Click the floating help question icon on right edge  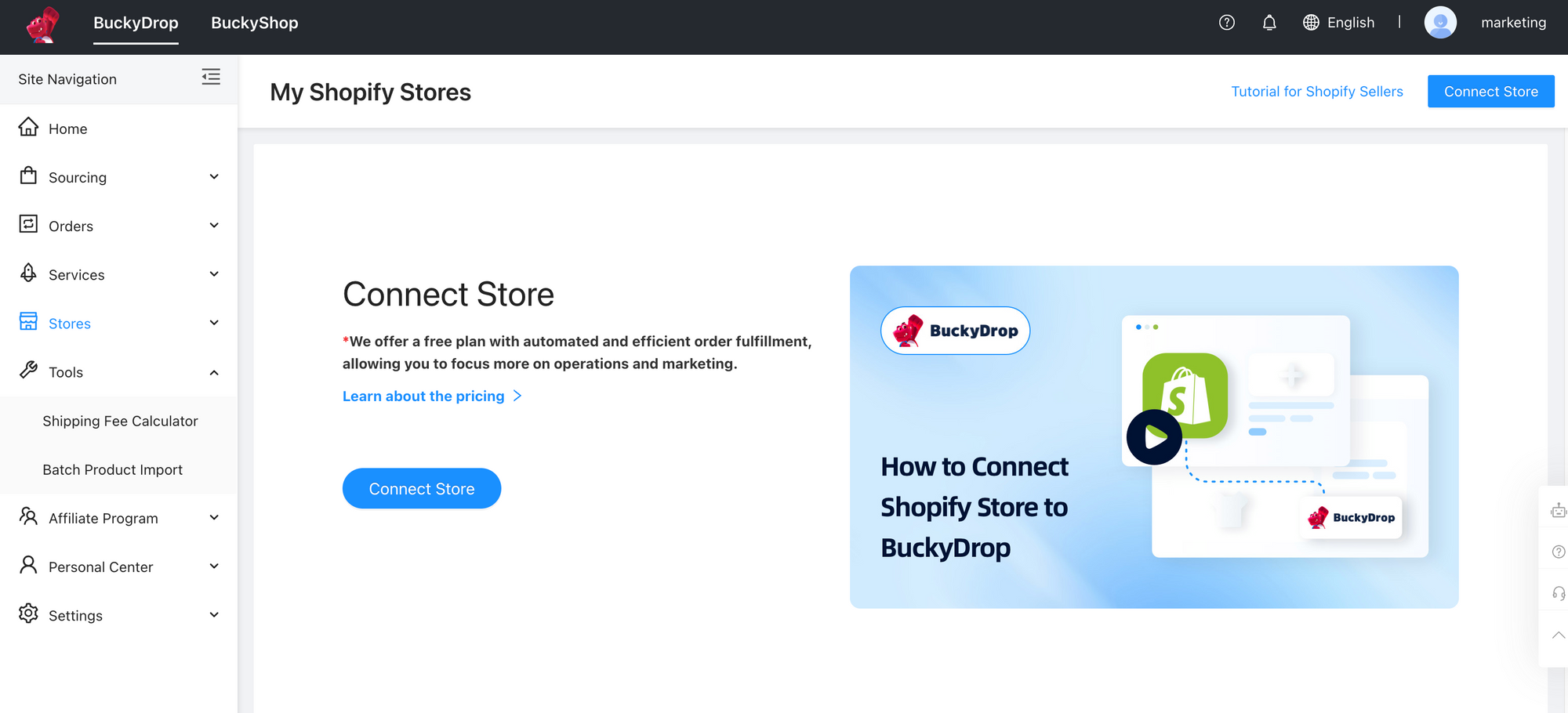click(1559, 552)
